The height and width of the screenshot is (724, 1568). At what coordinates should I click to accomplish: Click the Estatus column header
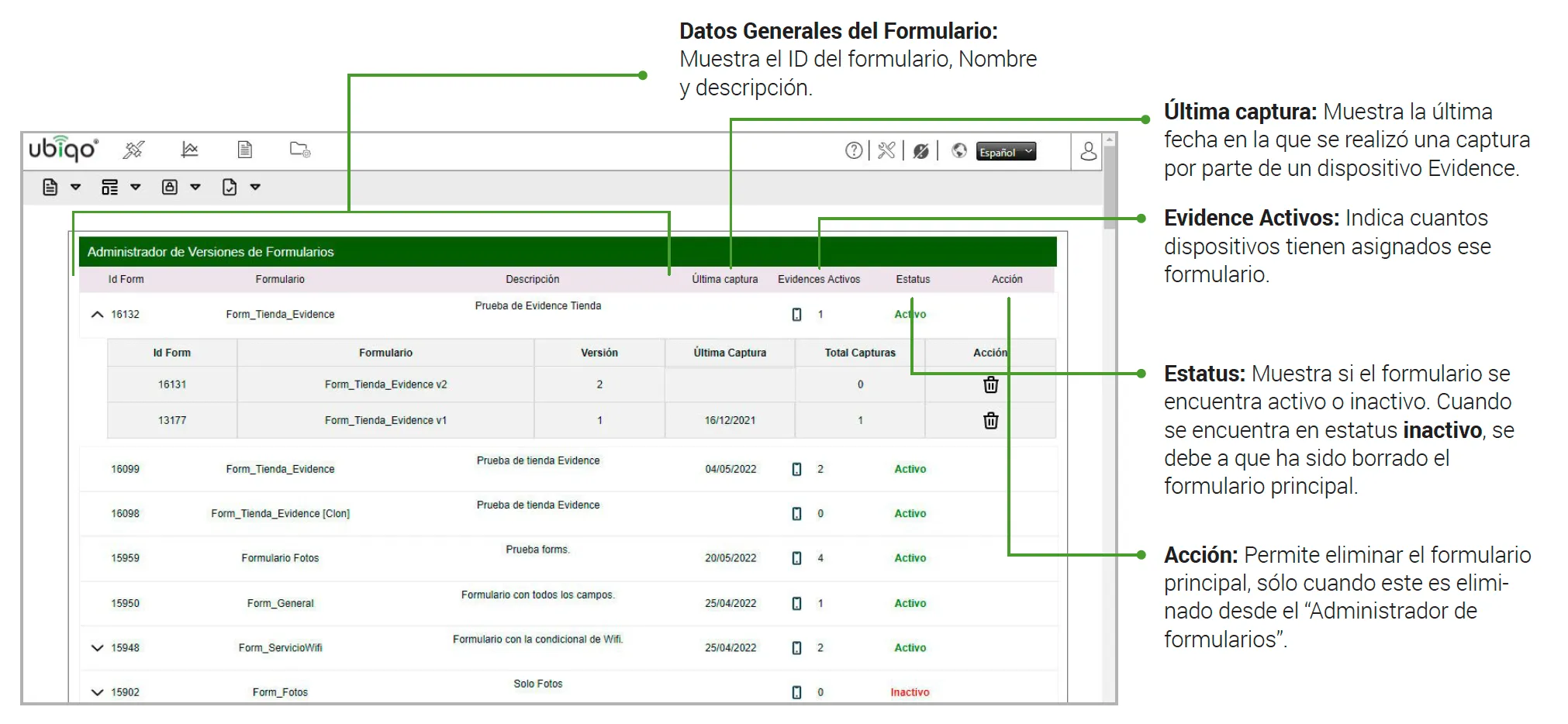click(913, 279)
